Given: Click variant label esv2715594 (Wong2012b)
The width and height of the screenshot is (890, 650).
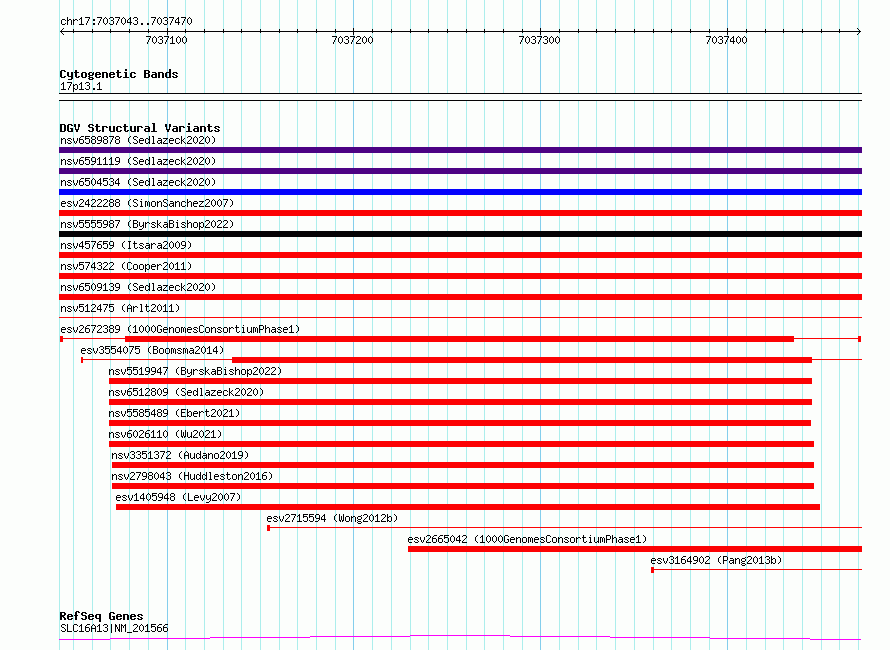Looking at the screenshot, I should [332, 518].
